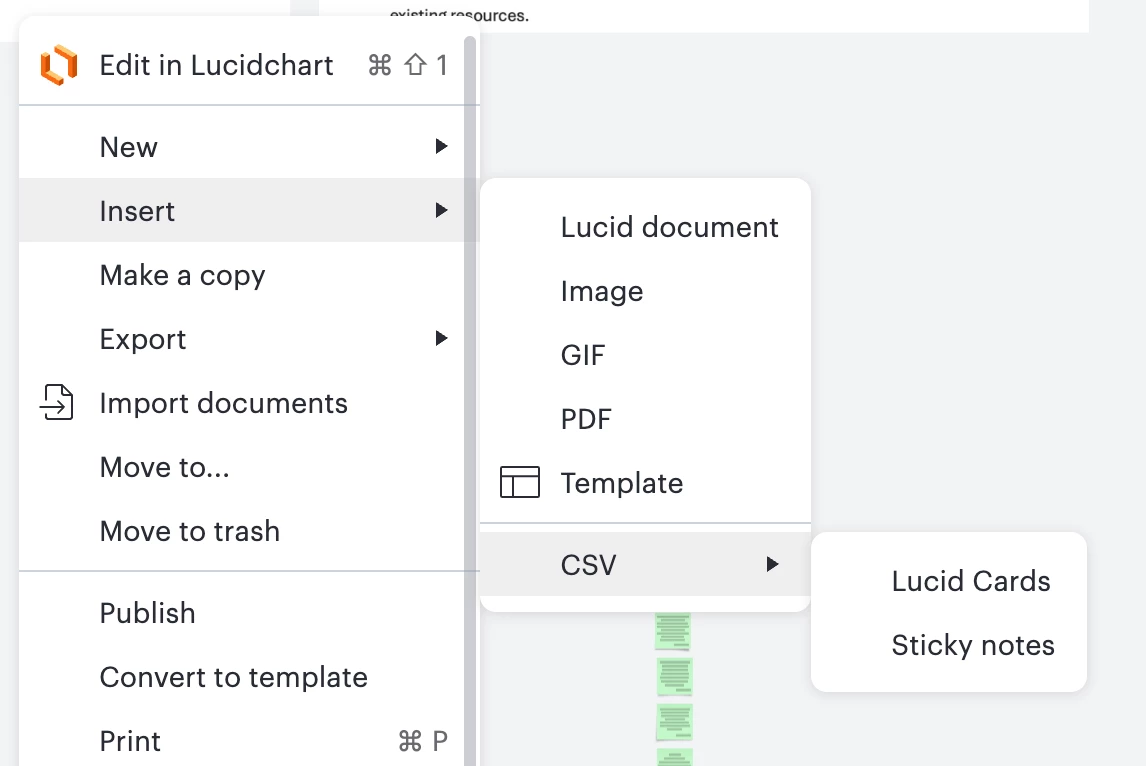Select Template in Insert submenu
Viewport: 1146px width, 766px height.
coord(645,482)
